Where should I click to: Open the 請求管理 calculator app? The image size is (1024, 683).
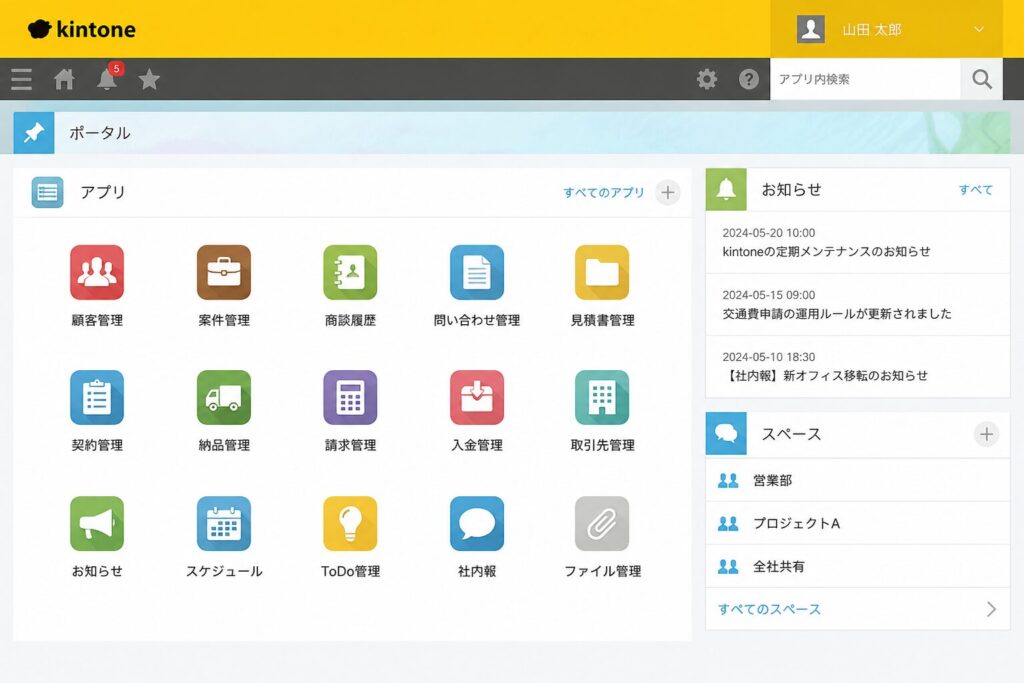coord(350,398)
